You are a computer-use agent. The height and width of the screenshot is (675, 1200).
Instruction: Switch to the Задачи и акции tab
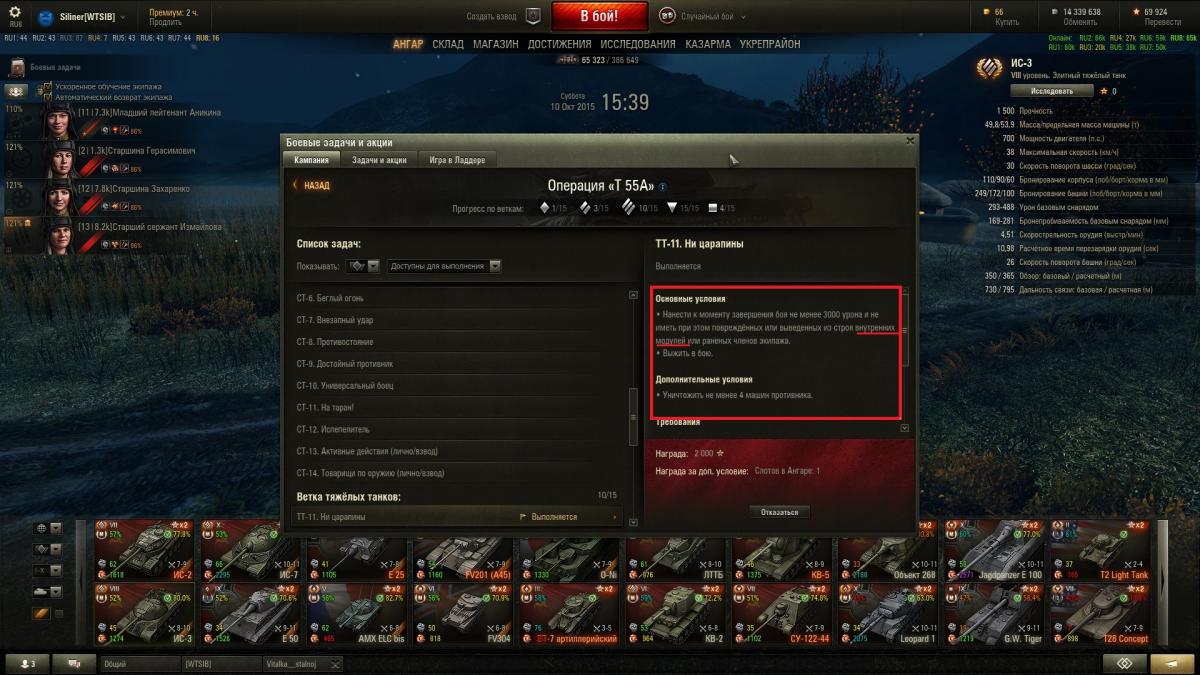pyautogui.click(x=379, y=160)
